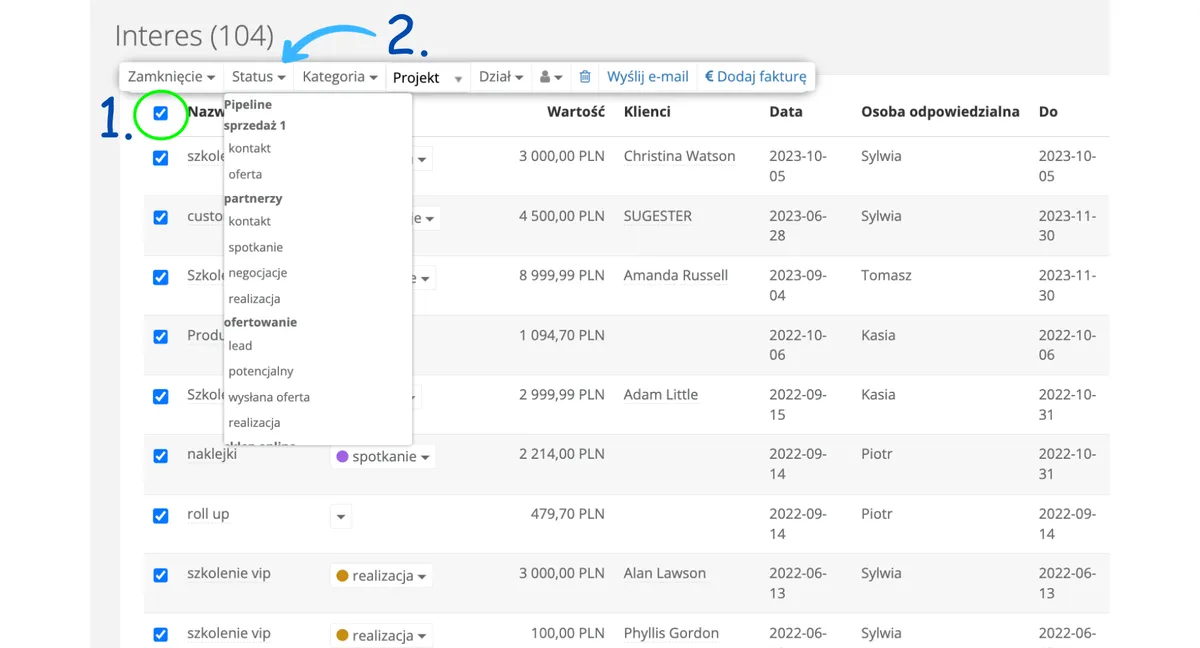Viewport: 1200px width, 648px height.
Task: Collapse the Status dropdown
Action: [259, 77]
